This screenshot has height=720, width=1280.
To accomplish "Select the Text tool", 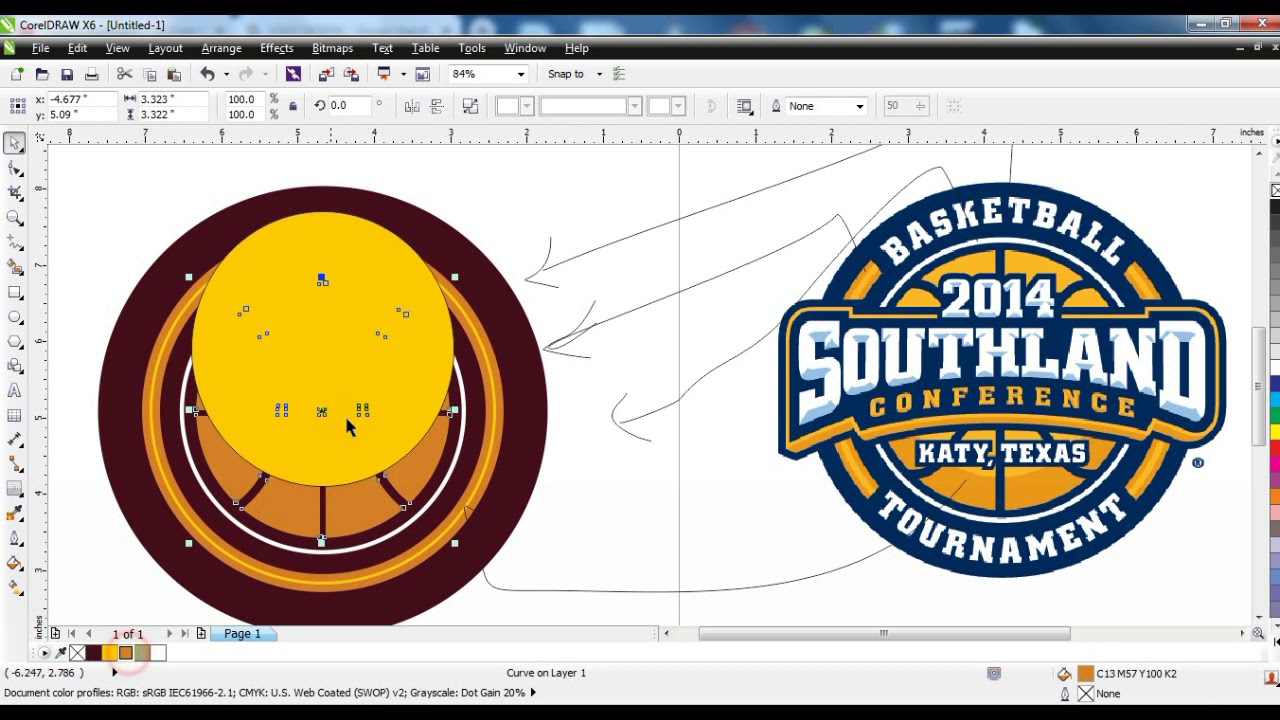I will coord(15,391).
